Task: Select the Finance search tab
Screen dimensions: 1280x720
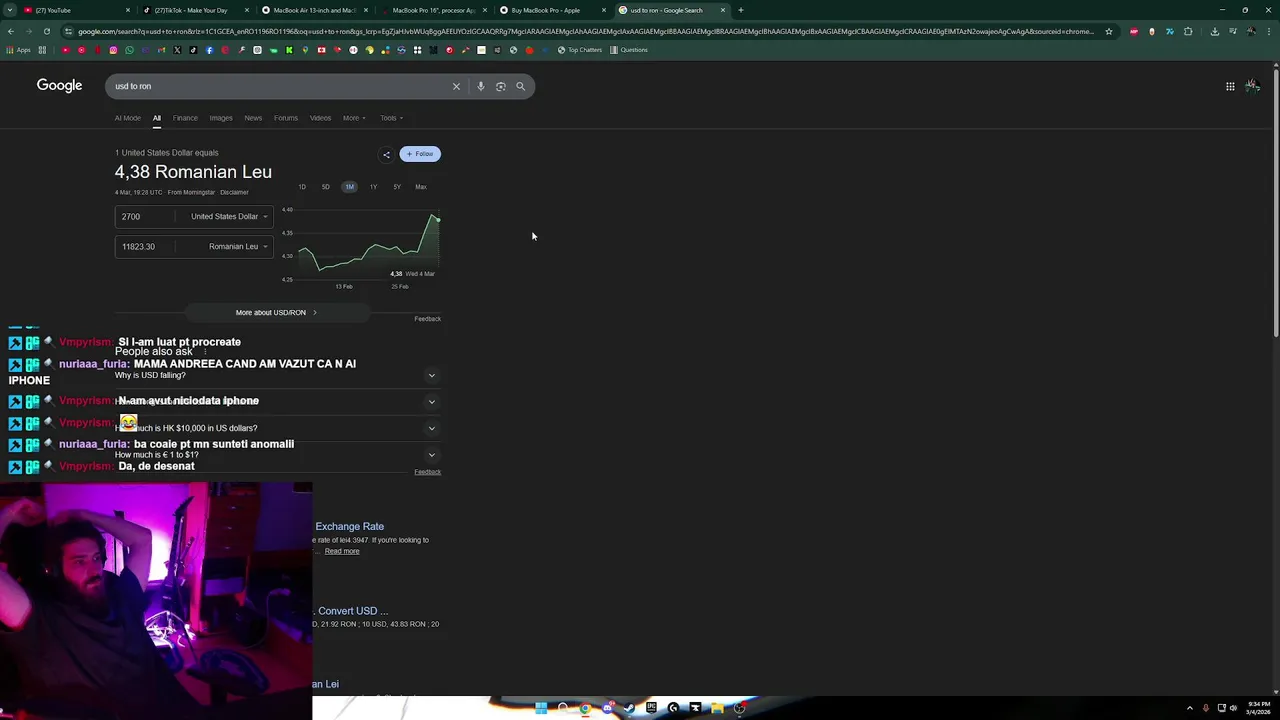Action: pos(185,118)
